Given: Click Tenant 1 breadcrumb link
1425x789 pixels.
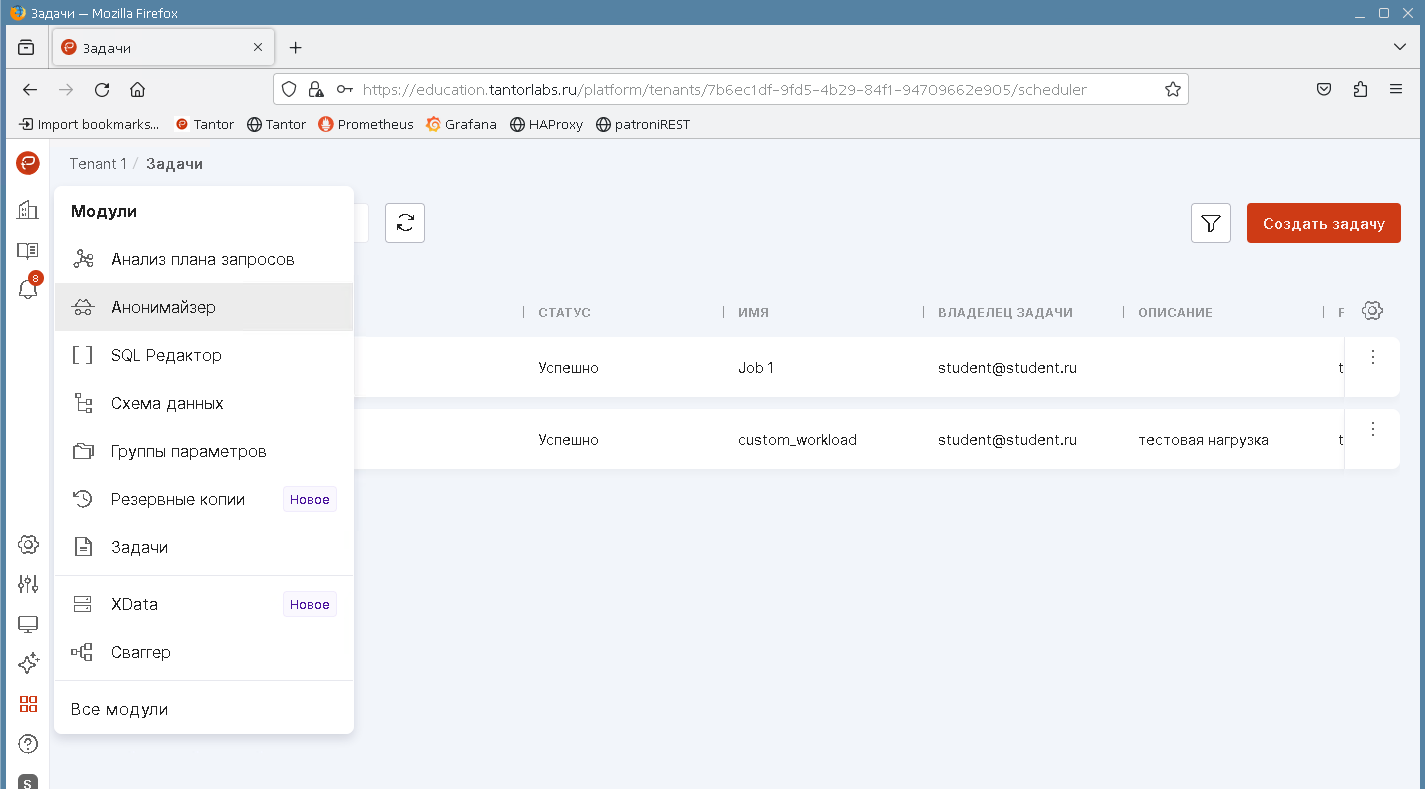Looking at the screenshot, I should tap(98, 164).
